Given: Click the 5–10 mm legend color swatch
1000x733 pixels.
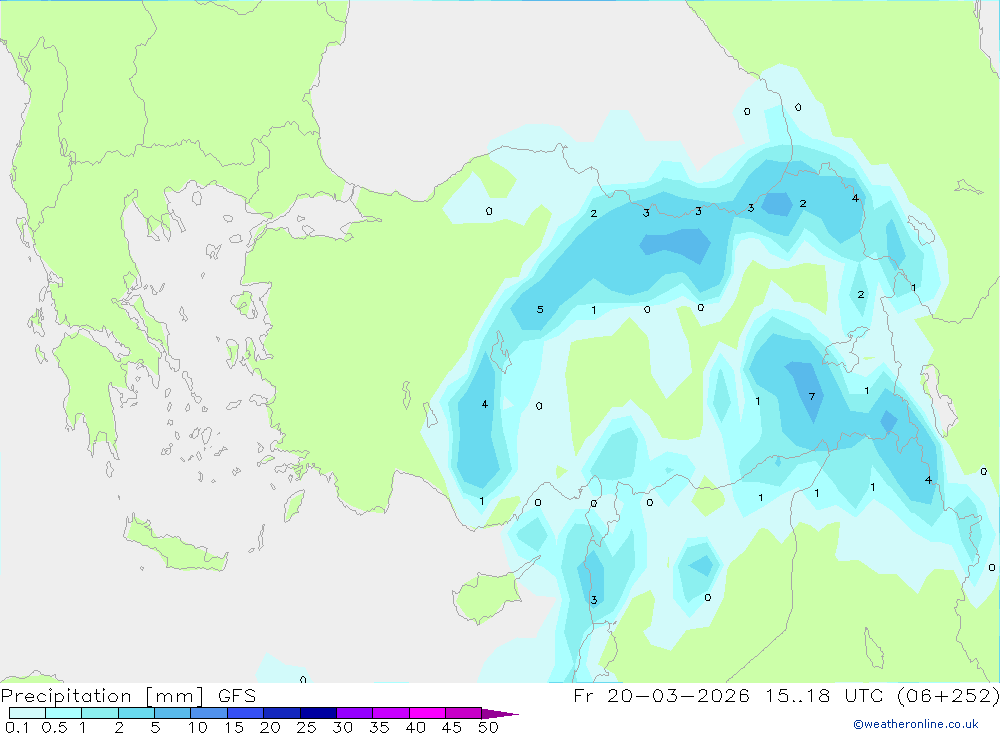Looking at the screenshot, I should [172, 713].
